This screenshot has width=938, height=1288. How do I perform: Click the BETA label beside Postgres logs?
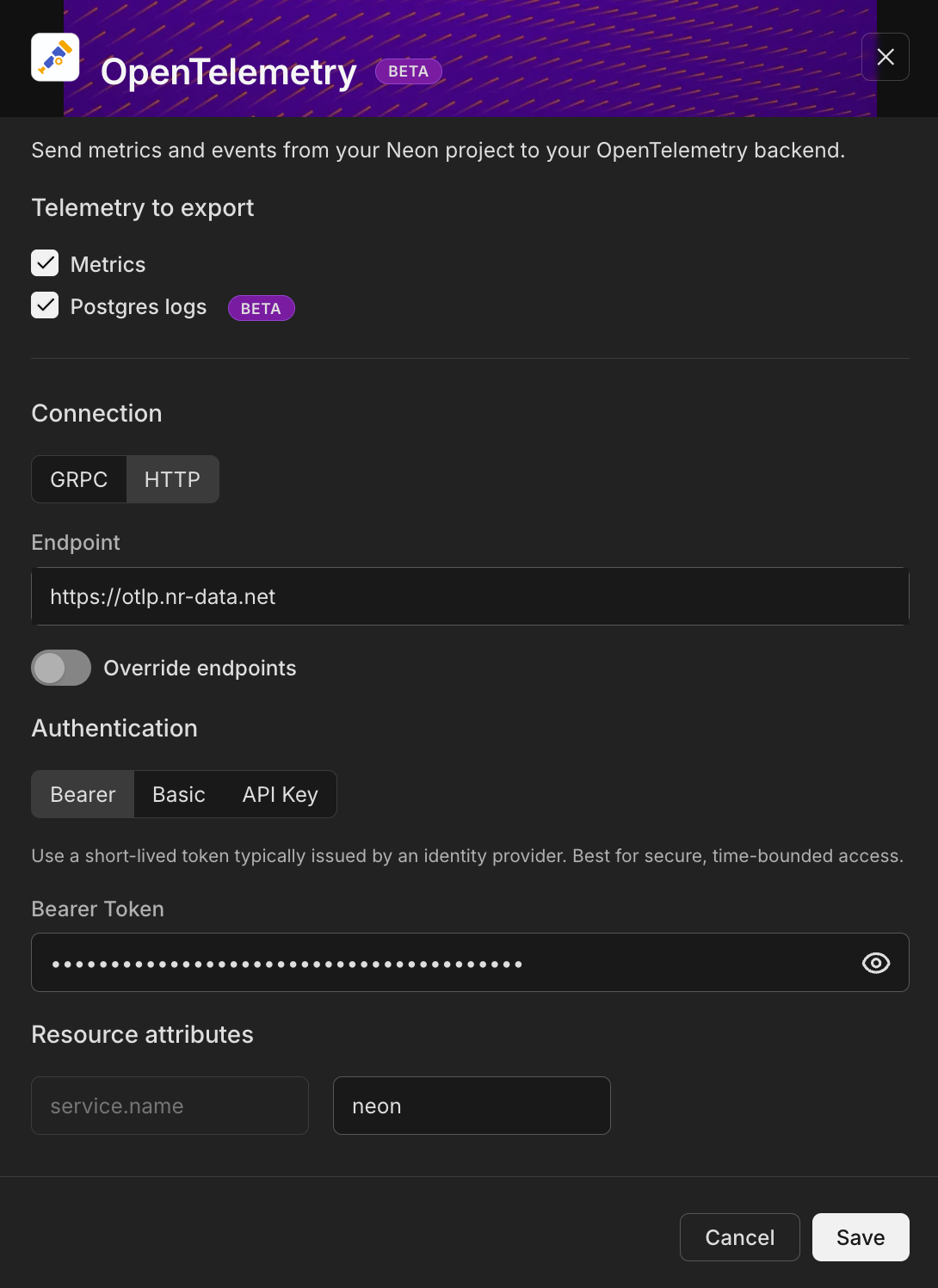(261, 307)
